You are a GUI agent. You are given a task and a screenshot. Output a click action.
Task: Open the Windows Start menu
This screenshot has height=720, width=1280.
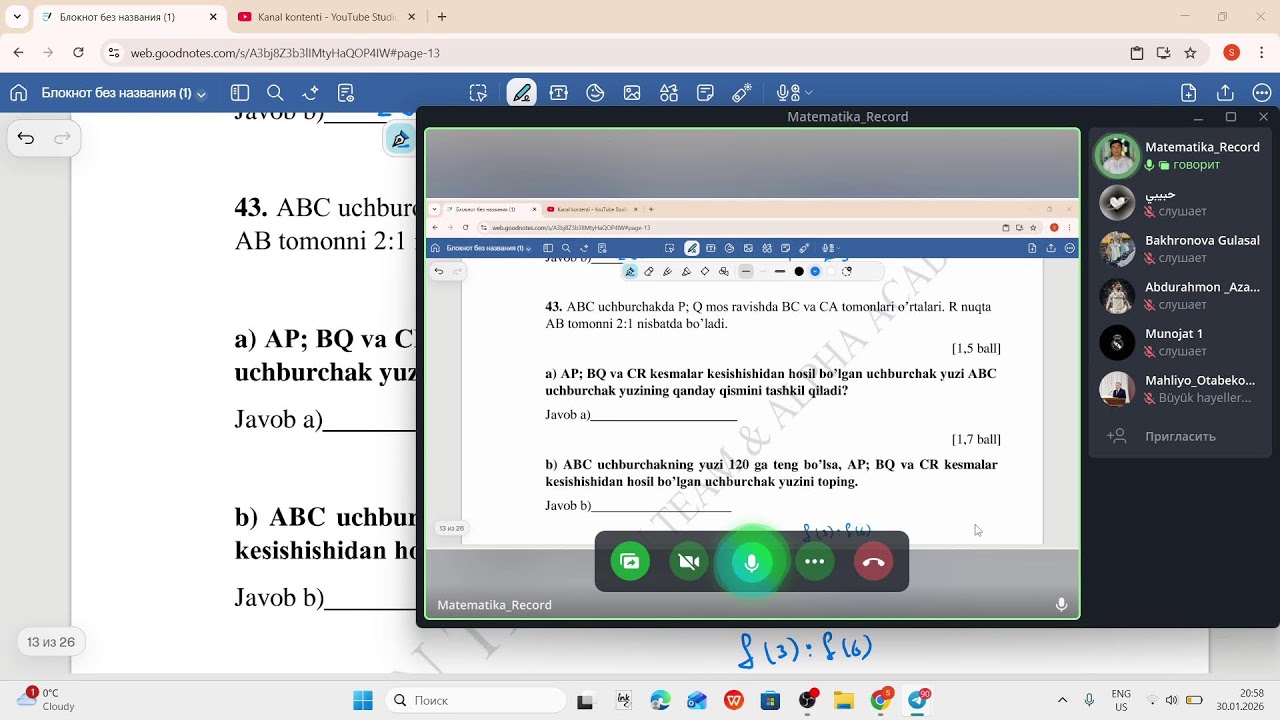[x=363, y=700]
